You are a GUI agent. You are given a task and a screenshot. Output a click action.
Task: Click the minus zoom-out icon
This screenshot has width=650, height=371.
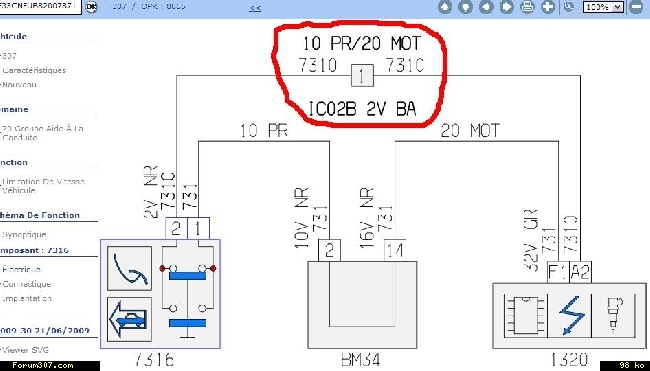[x=636, y=7]
